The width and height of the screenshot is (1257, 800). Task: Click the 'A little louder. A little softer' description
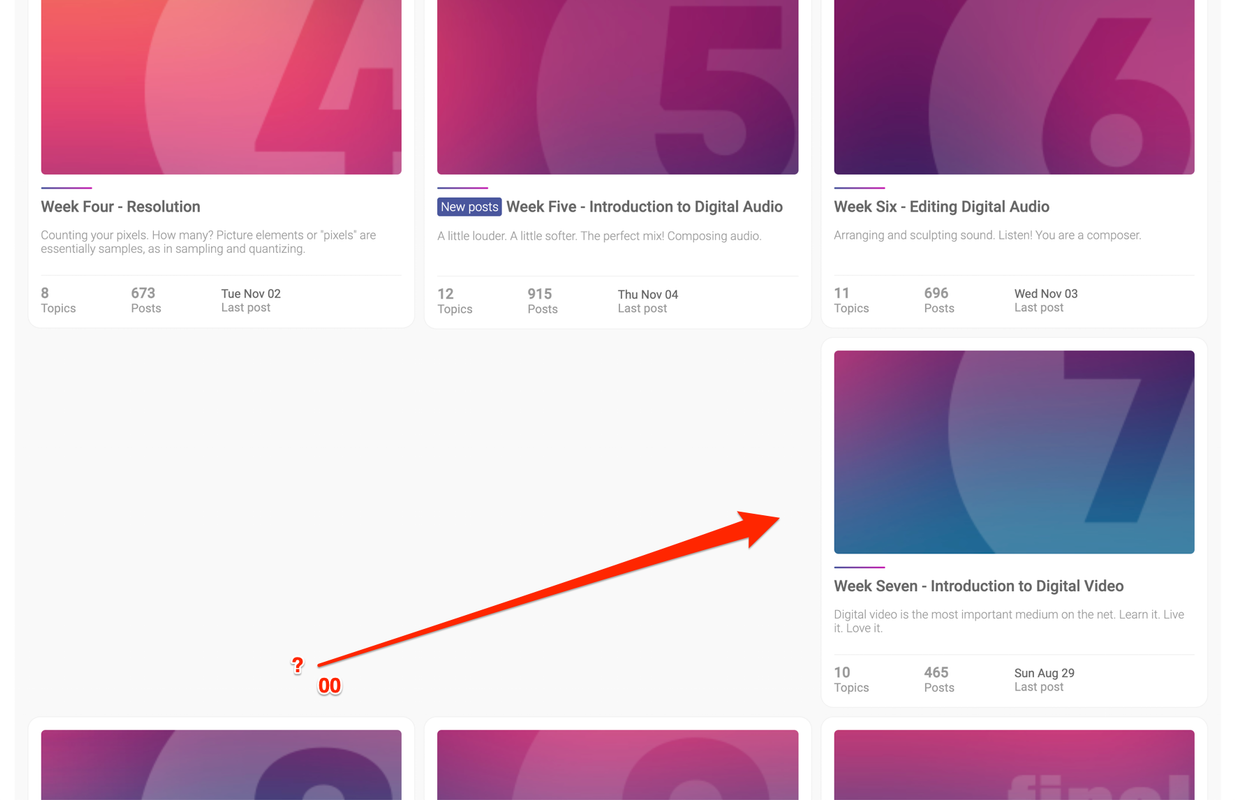click(x=599, y=236)
